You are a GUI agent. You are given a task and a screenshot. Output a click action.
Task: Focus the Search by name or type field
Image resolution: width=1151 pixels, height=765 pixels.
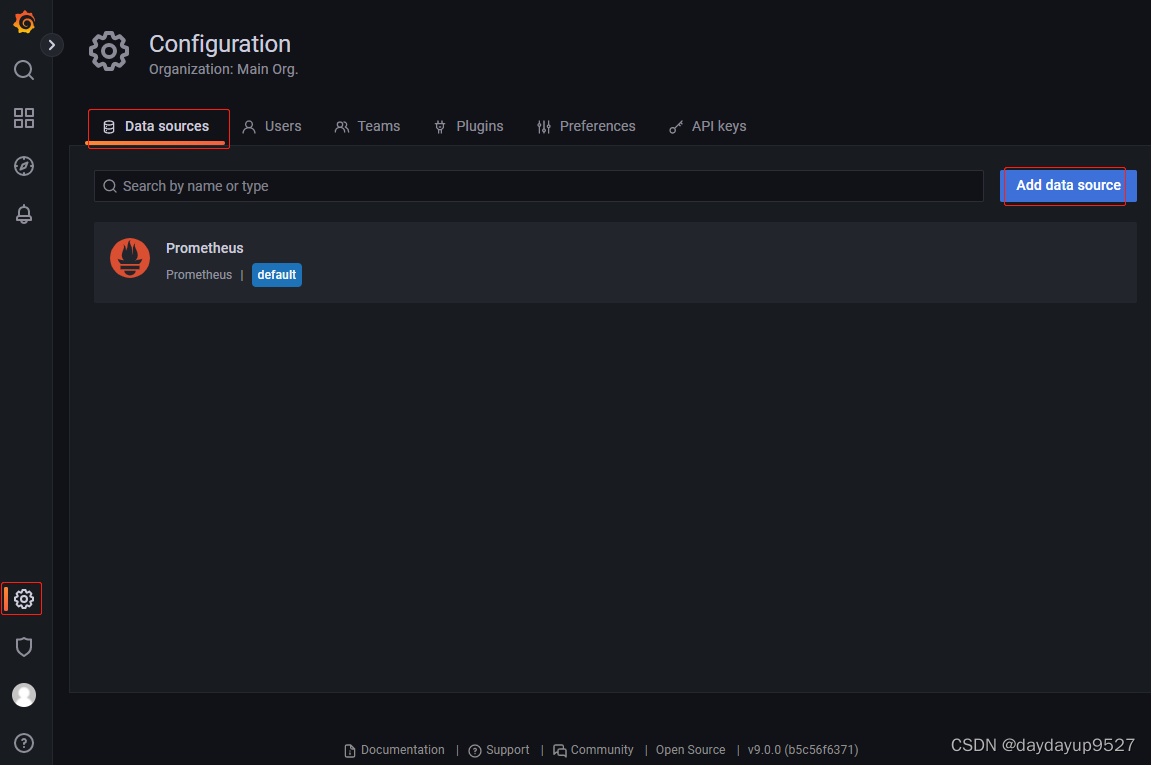point(540,186)
